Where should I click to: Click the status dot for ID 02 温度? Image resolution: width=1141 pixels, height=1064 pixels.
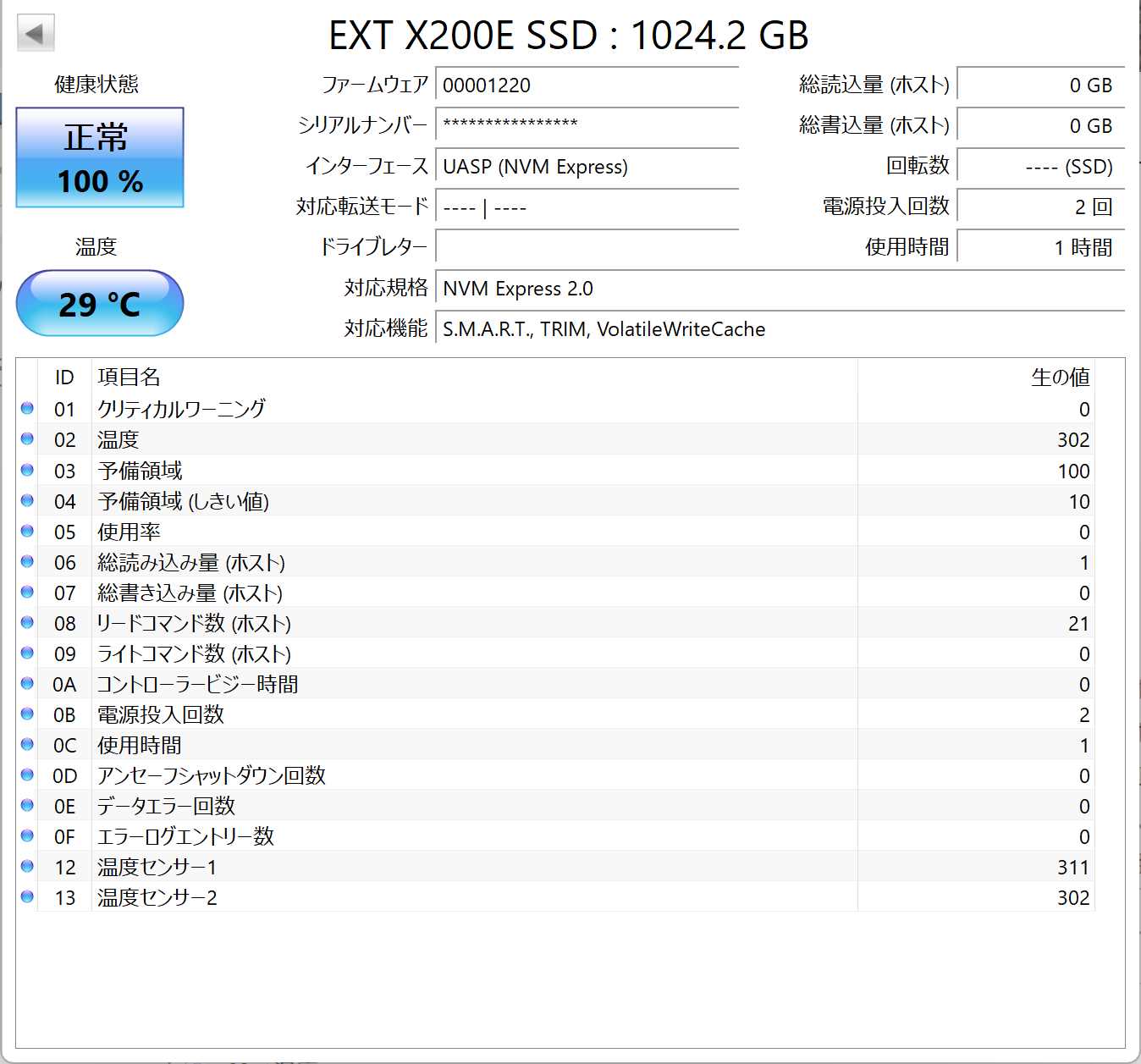click(27, 438)
